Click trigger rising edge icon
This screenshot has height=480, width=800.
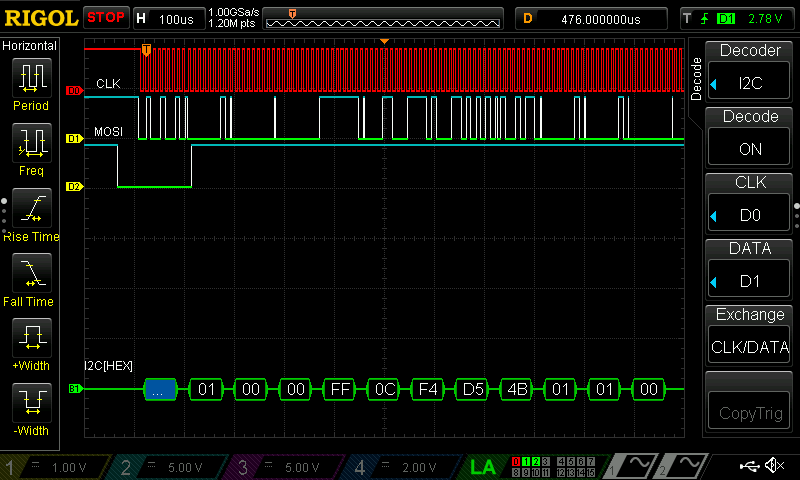pos(705,19)
